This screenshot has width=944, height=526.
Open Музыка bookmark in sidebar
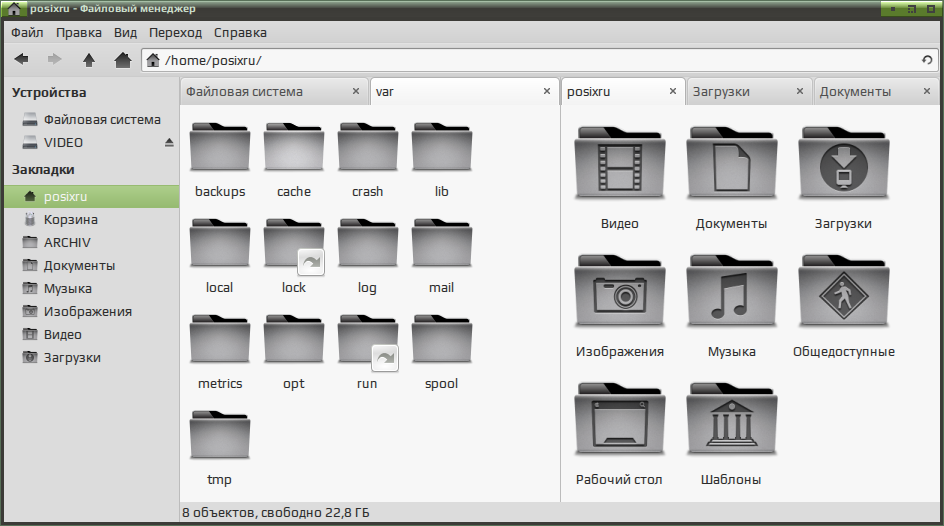pyautogui.click(x=92, y=288)
